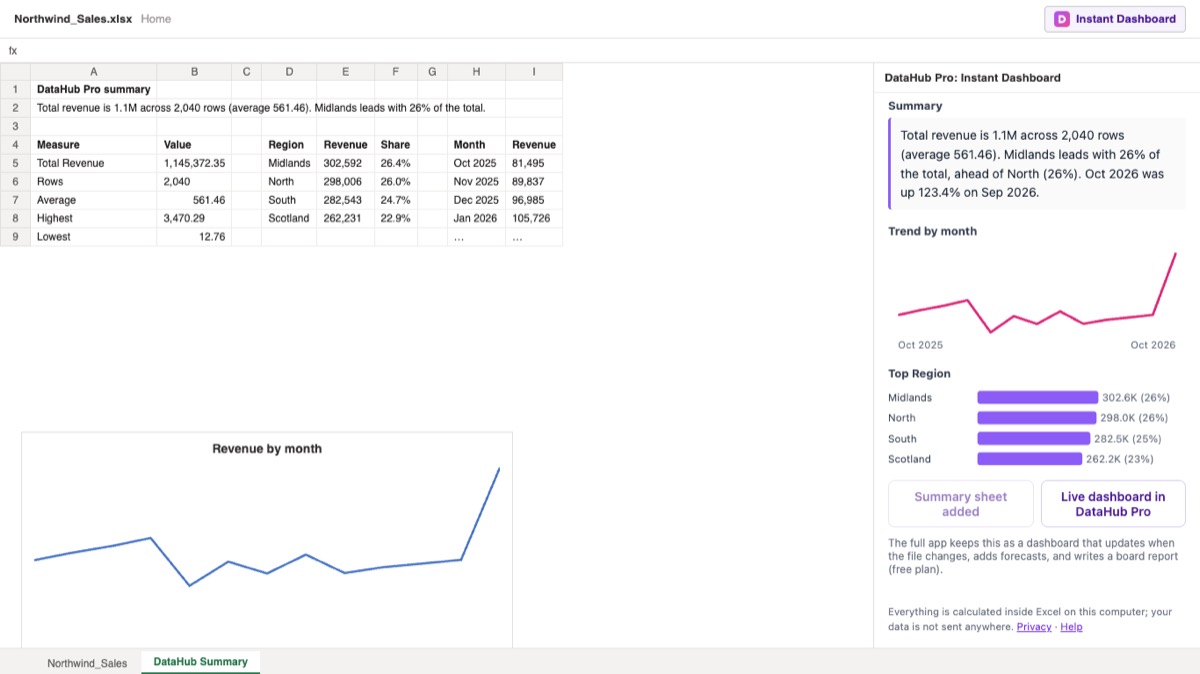Click the Midlands bar in Top Region
Image resolution: width=1200 pixels, height=674 pixels.
1037,397
